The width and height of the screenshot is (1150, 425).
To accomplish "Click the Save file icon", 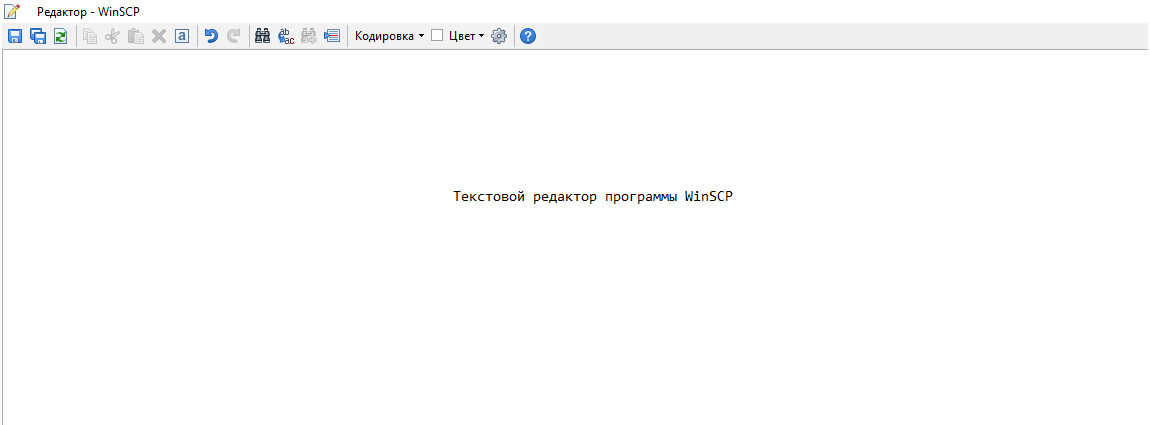I will [15, 36].
